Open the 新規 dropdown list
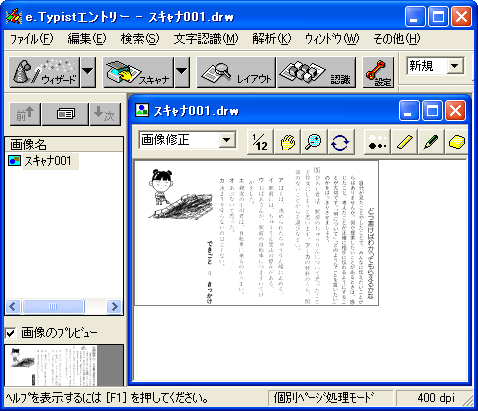Viewport: 478px width, 411px height. click(x=435, y=66)
